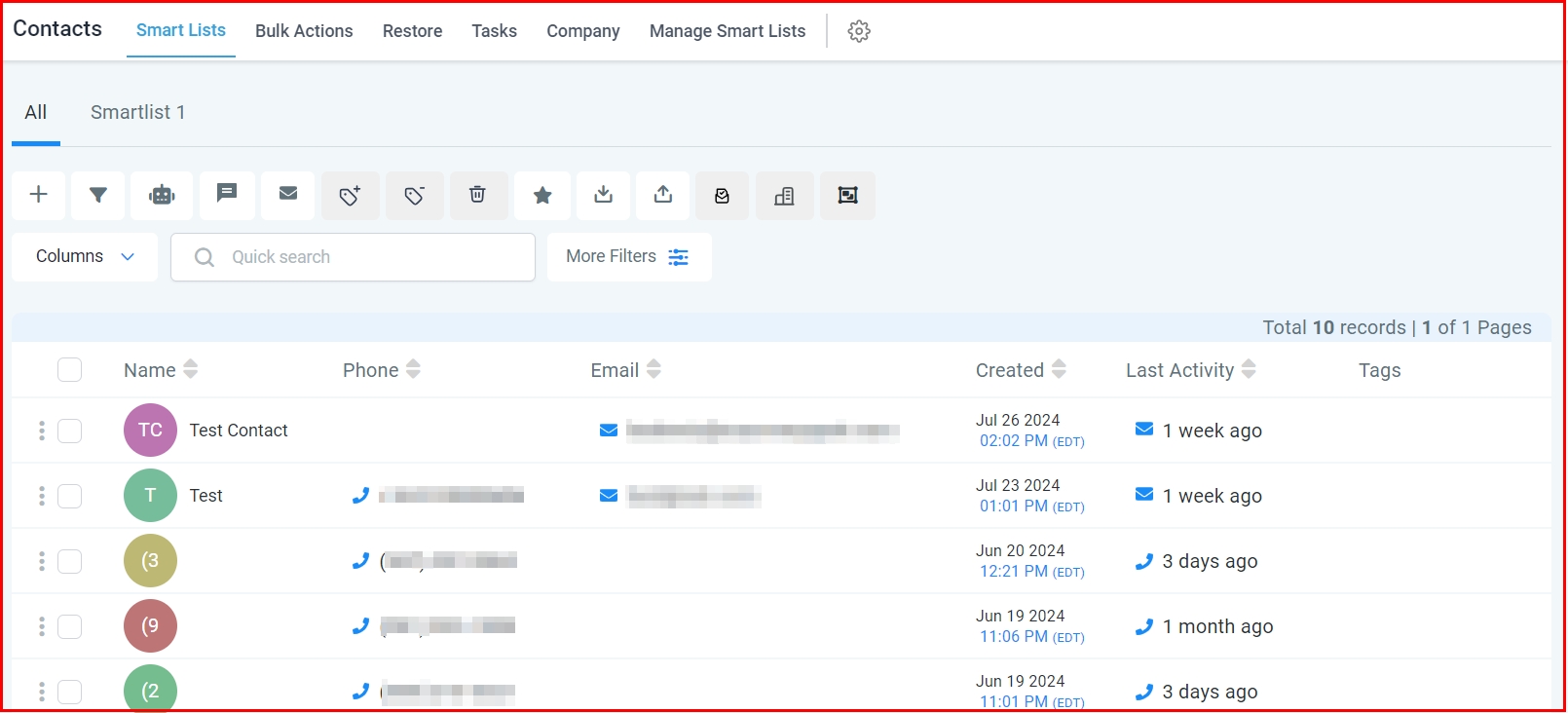Click the plus icon to add contact
1568x713 pixels.
[x=39, y=195]
